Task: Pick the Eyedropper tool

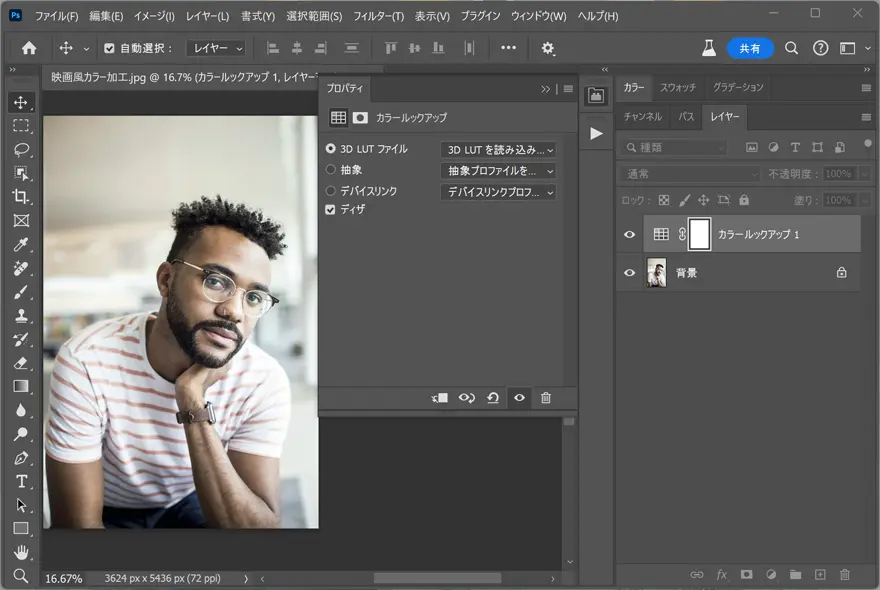Action: [x=21, y=245]
